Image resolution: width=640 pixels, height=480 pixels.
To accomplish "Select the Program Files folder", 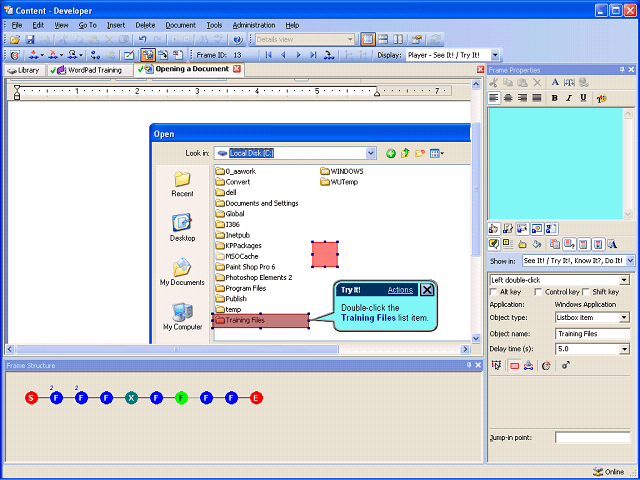I will click(x=241, y=288).
